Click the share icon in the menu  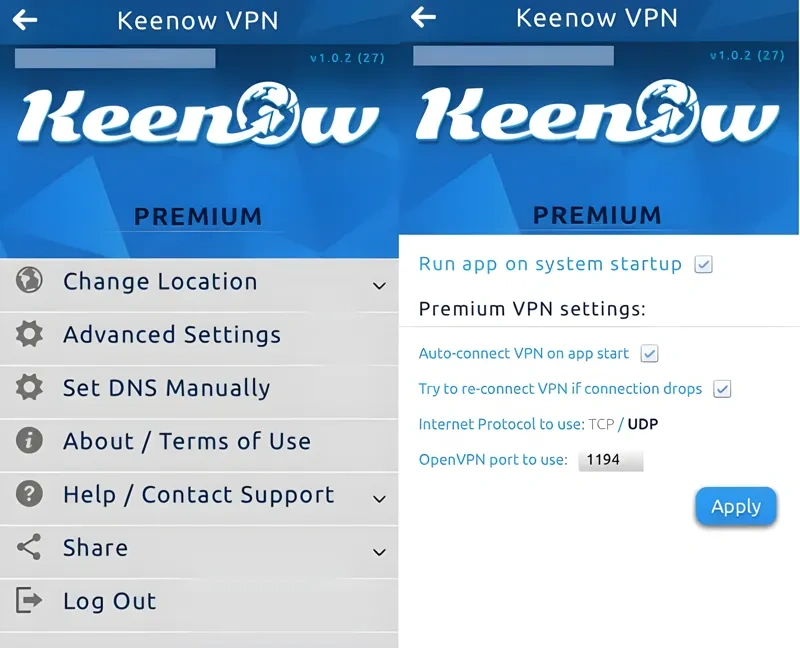[29, 547]
